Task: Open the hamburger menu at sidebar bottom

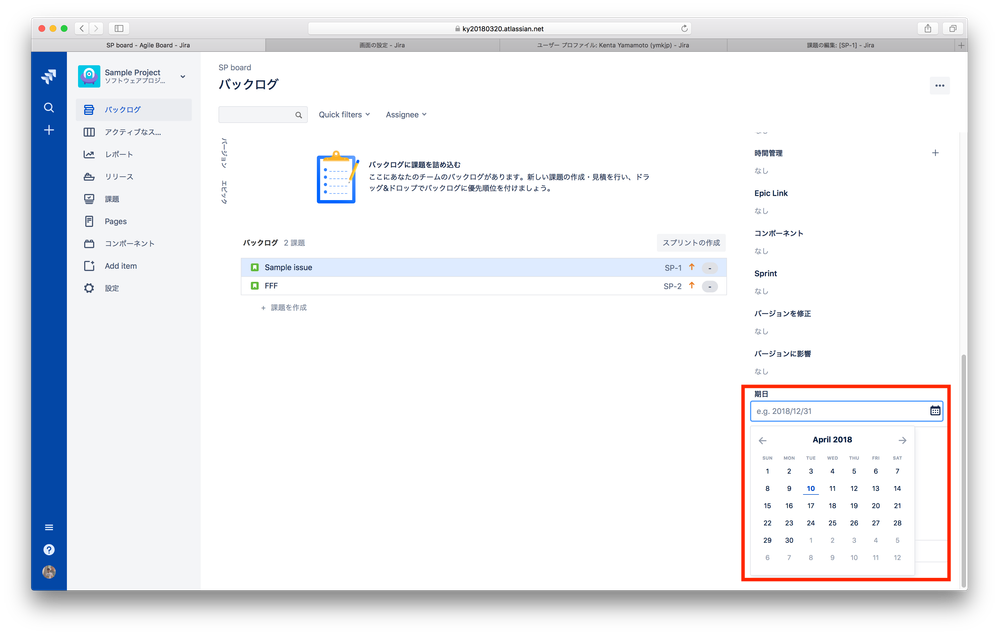Action: click(48, 527)
